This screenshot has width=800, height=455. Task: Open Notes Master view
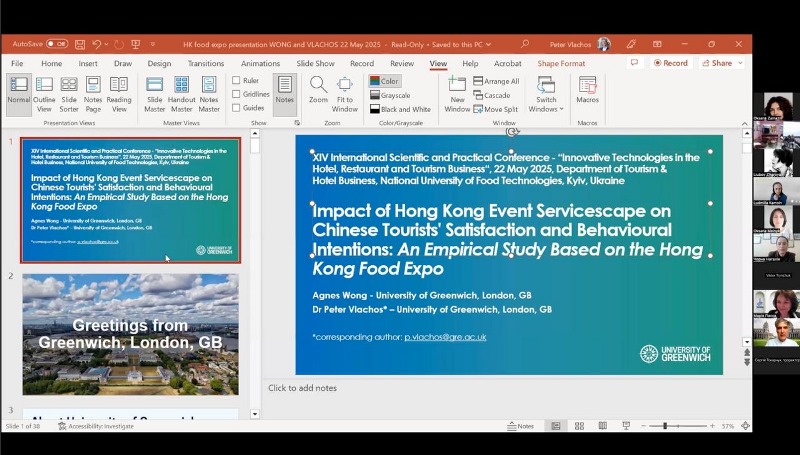(209, 95)
